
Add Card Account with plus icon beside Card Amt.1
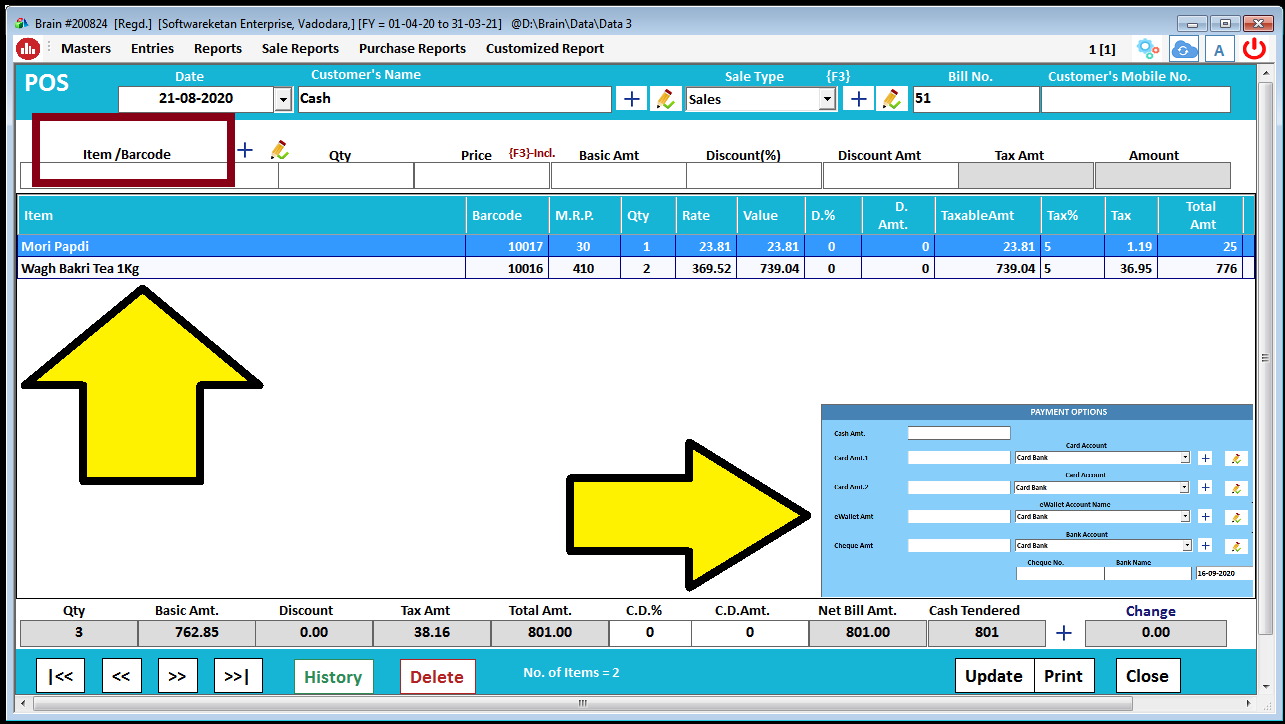pyautogui.click(x=1205, y=458)
